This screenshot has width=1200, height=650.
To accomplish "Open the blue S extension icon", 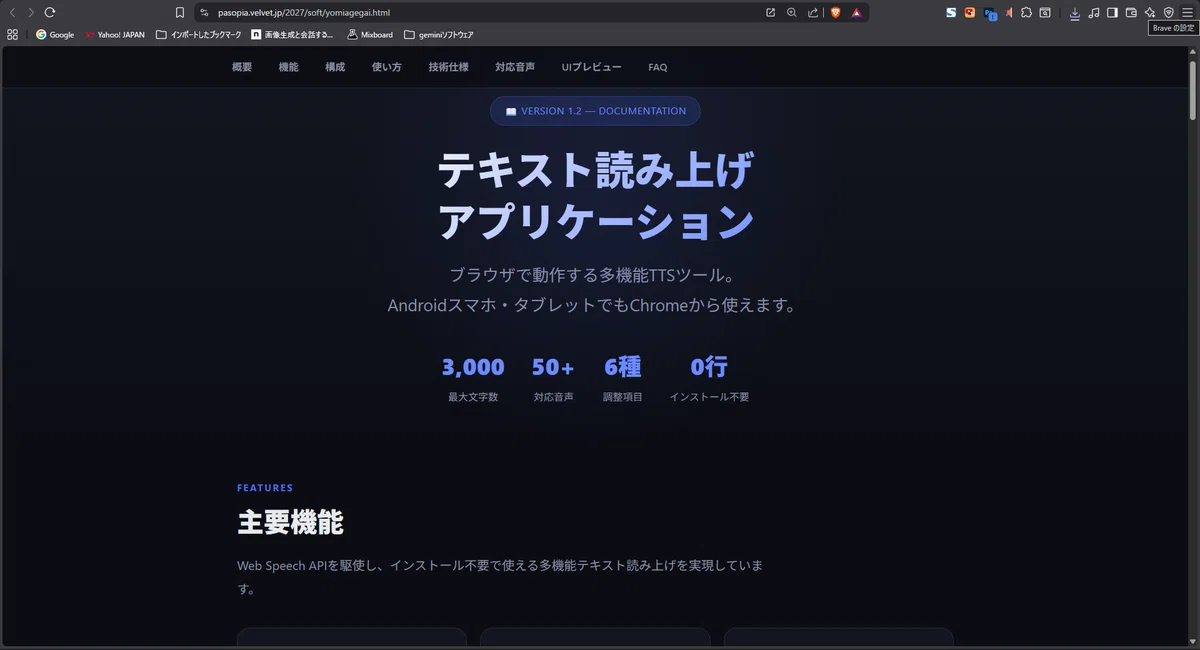I will [x=951, y=12].
